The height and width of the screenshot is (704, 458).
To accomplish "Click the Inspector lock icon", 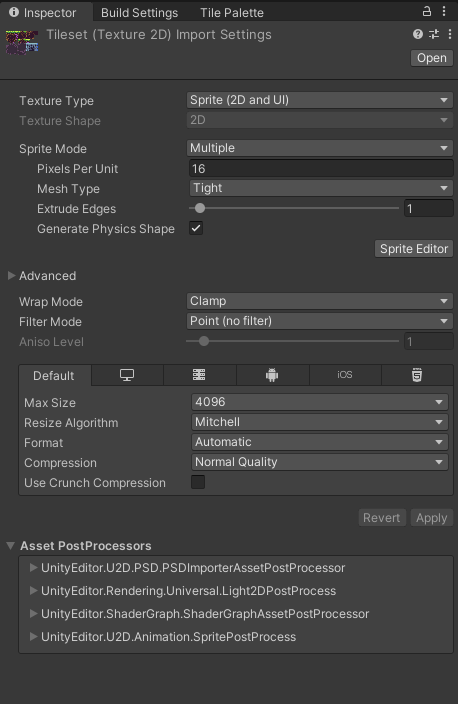I will coord(427,11).
